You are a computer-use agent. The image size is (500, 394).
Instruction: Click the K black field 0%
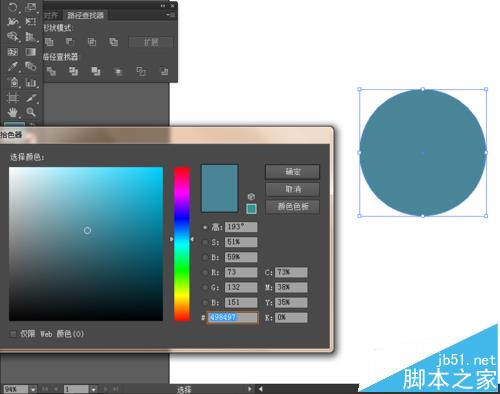coord(291,317)
